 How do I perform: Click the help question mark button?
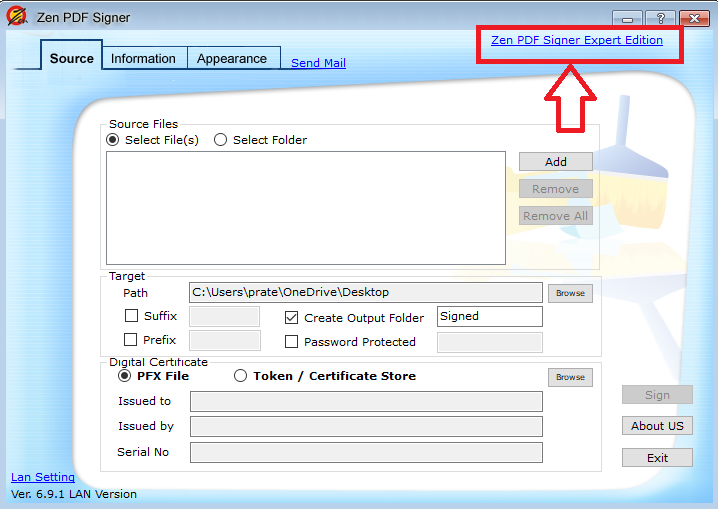pyautogui.click(x=660, y=18)
